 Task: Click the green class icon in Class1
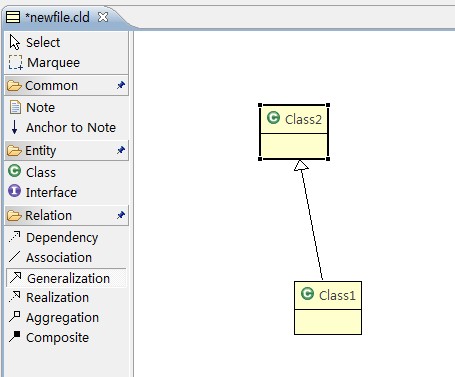point(307,294)
